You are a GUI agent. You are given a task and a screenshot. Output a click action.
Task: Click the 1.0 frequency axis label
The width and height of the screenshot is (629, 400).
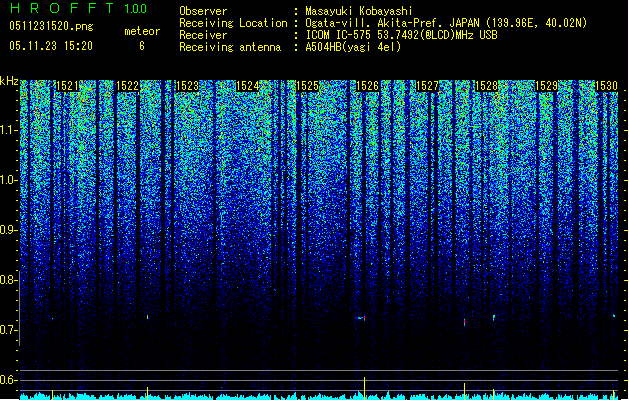[x=9, y=180]
